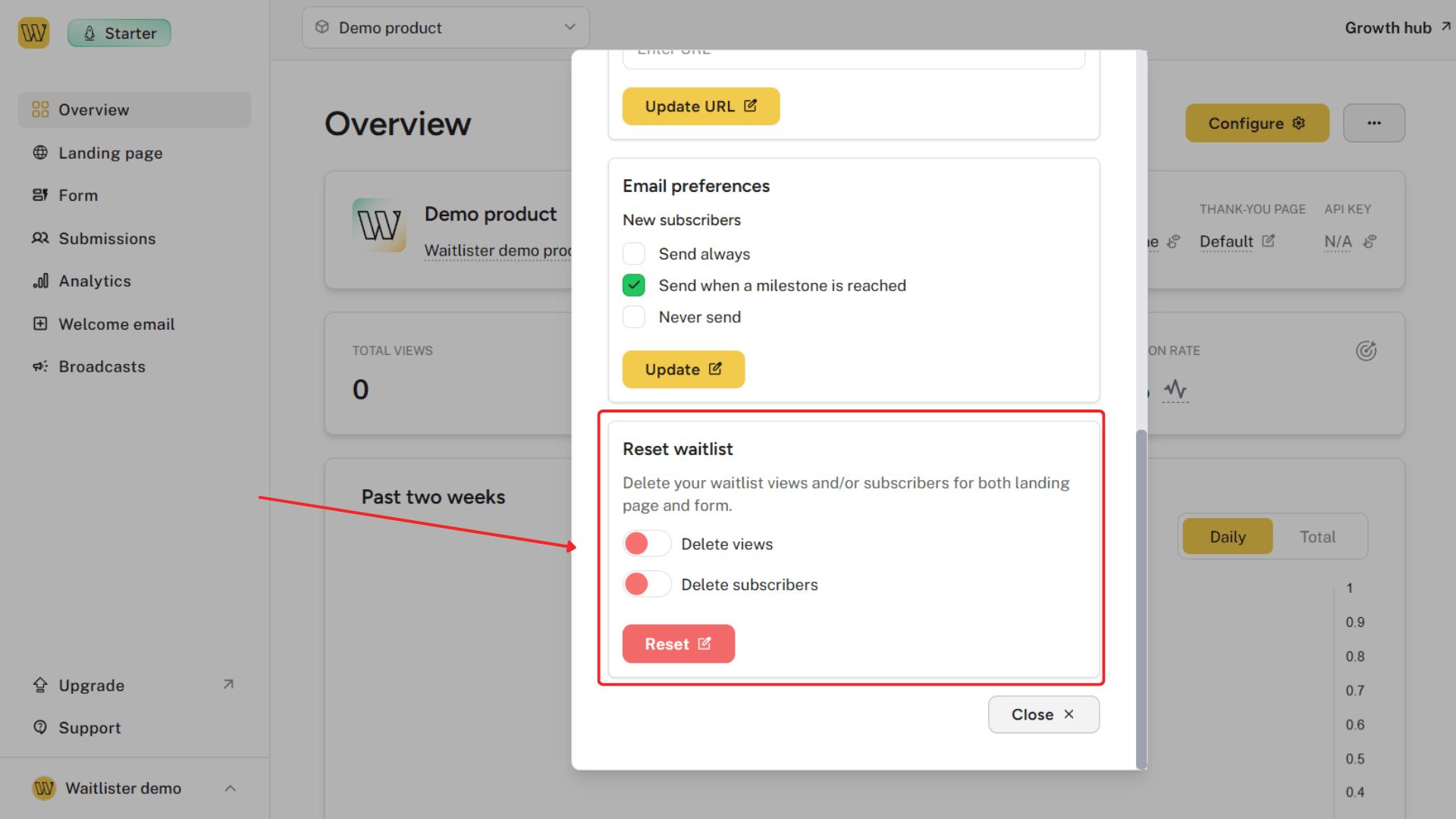1456x819 pixels.
Task: Click the Demo product W thumbnail
Action: point(378,224)
